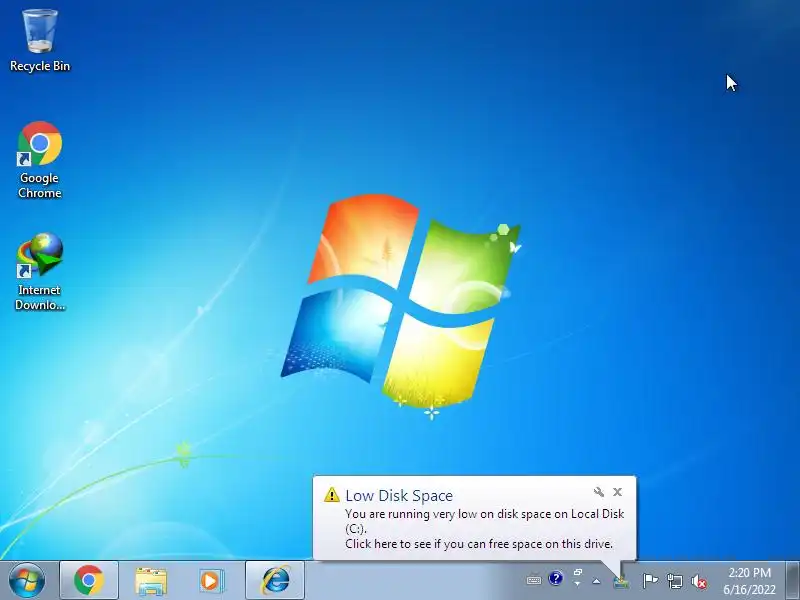The width and height of the screenshot is (800, 600).
Task: Click the muted speaker volume icon
Action: (699, 582)
